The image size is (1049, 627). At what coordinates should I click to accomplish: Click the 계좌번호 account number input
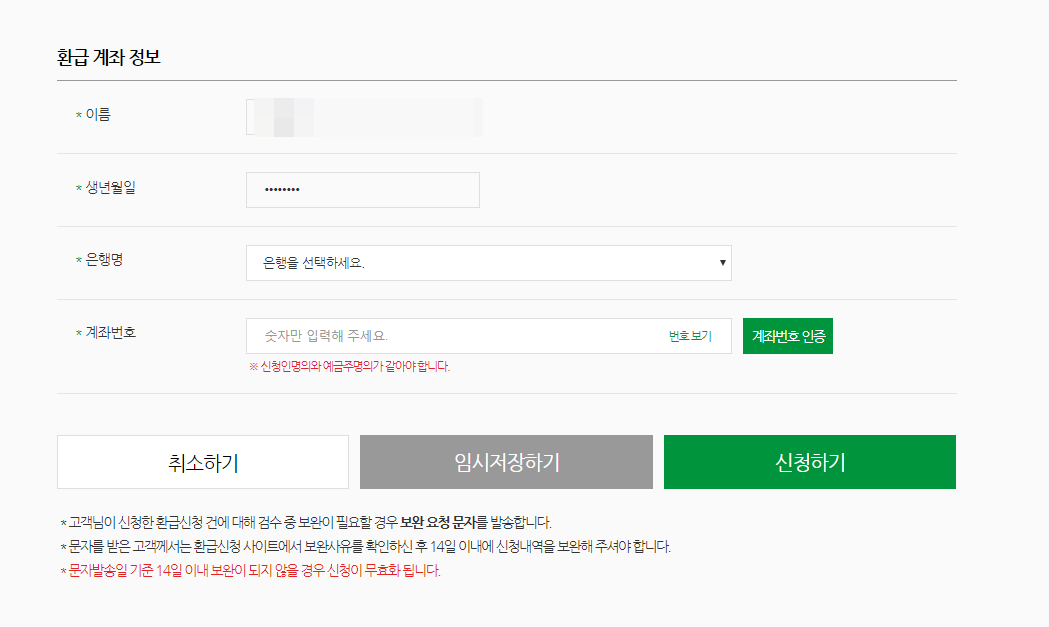488,336
